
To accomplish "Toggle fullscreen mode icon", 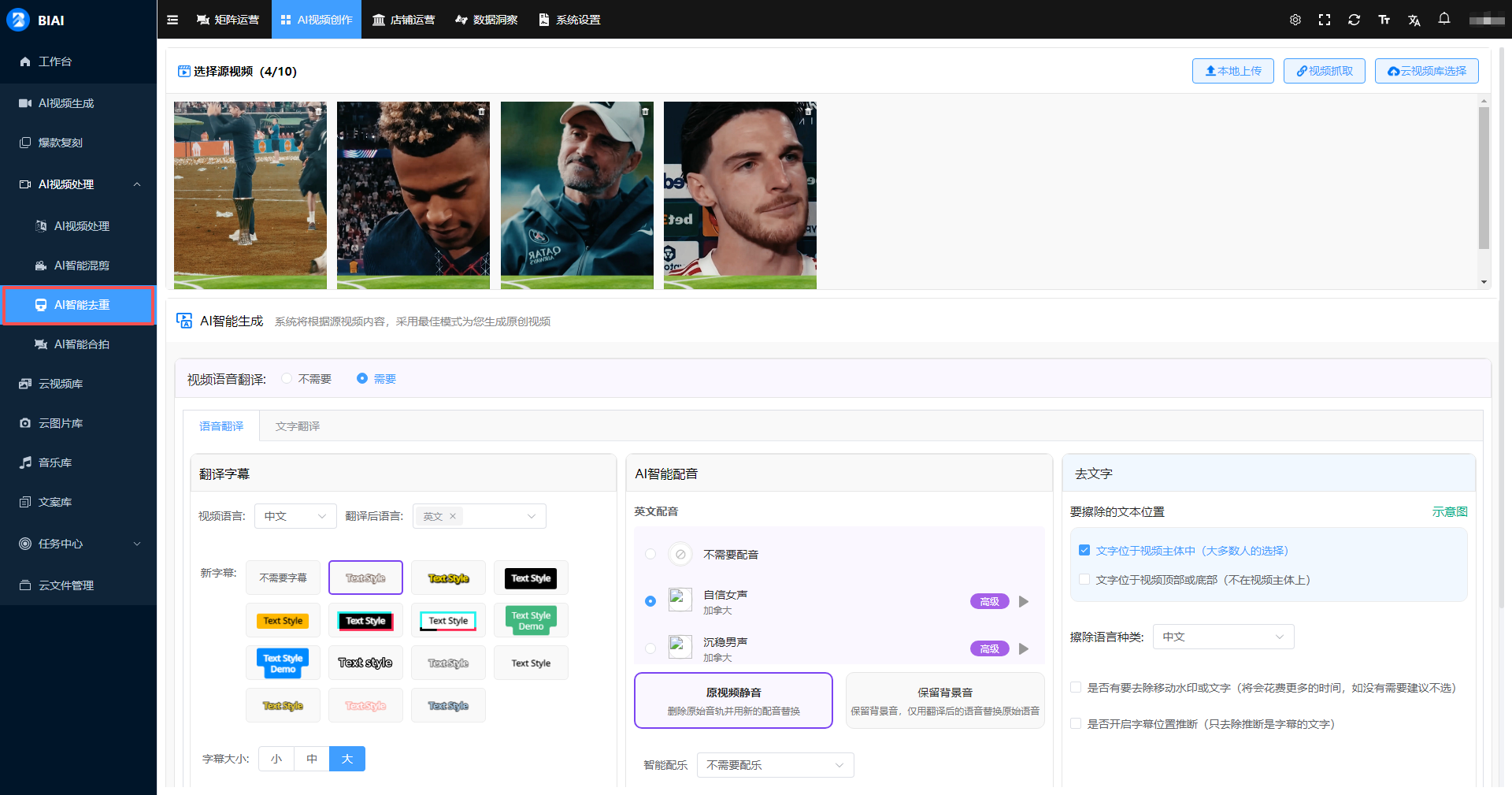I will (x=1325, y=20).
